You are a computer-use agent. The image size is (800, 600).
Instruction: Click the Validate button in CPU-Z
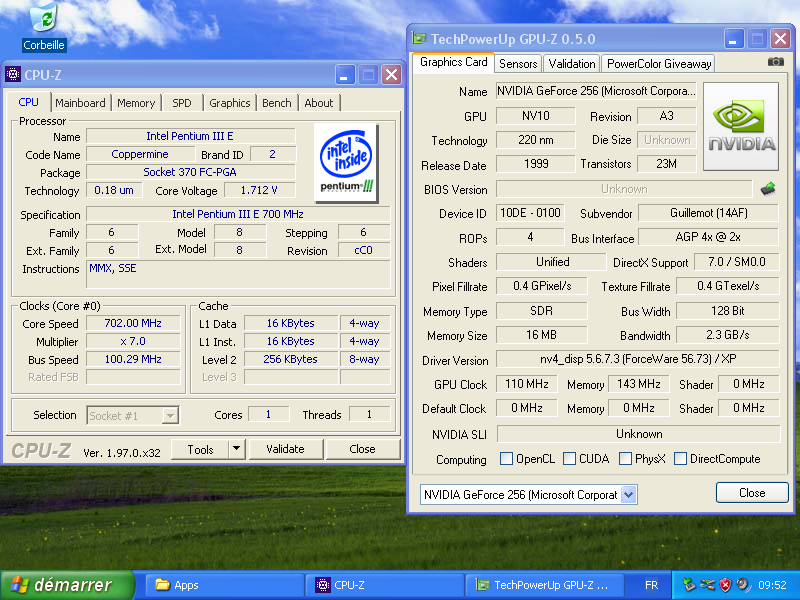tap(285, 449)
